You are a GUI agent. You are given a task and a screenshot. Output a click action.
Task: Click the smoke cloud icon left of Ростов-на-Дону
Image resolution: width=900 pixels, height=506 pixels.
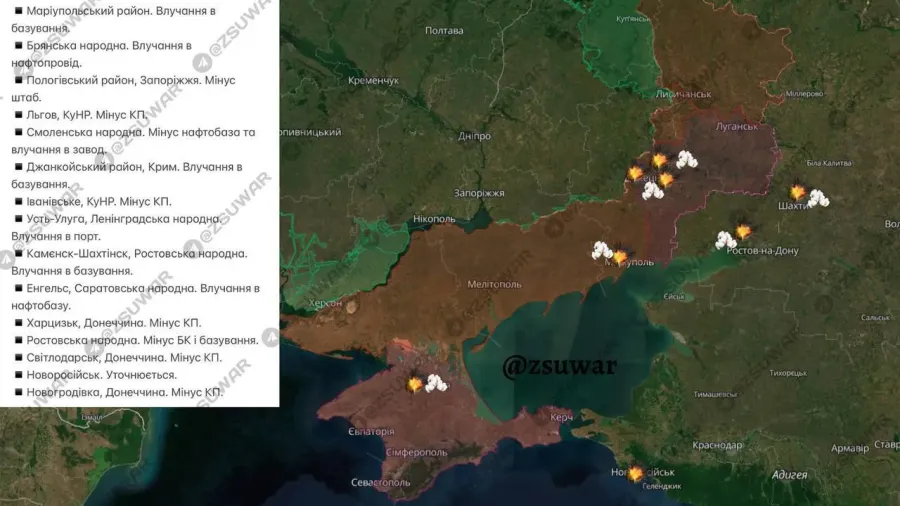725,240
